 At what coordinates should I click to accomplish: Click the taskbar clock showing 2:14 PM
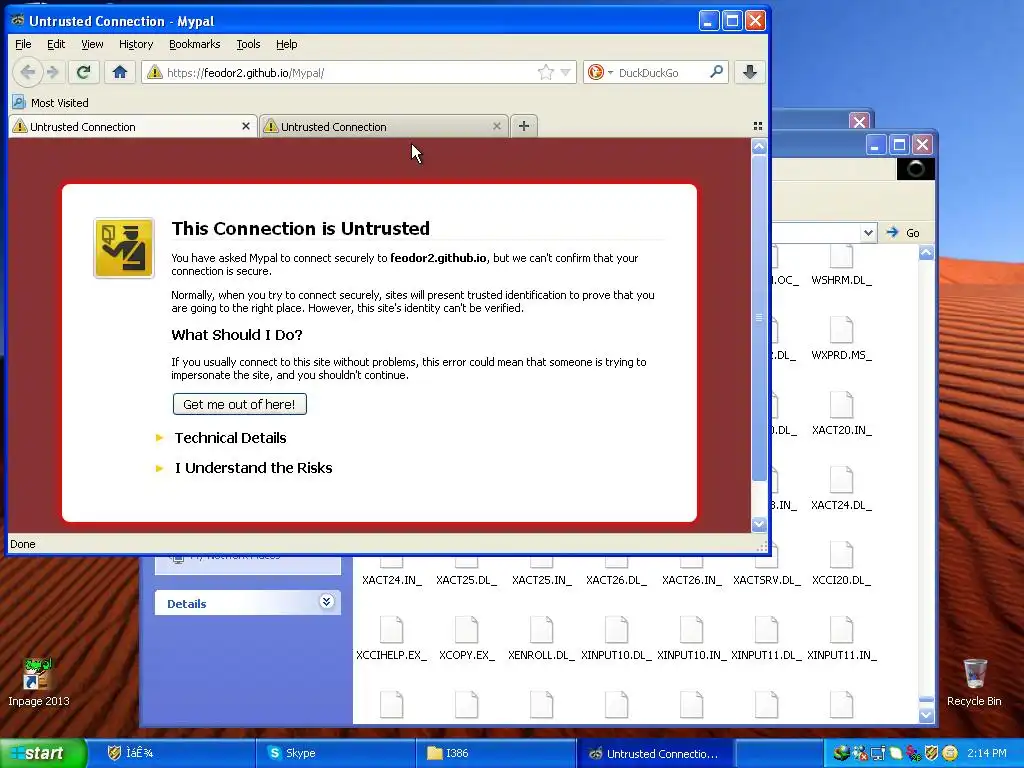click(x=987, y=753)
